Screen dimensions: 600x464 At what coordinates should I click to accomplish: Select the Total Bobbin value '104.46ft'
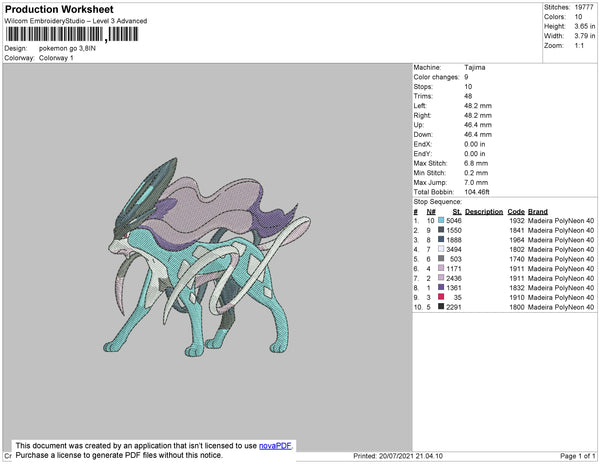477,192
